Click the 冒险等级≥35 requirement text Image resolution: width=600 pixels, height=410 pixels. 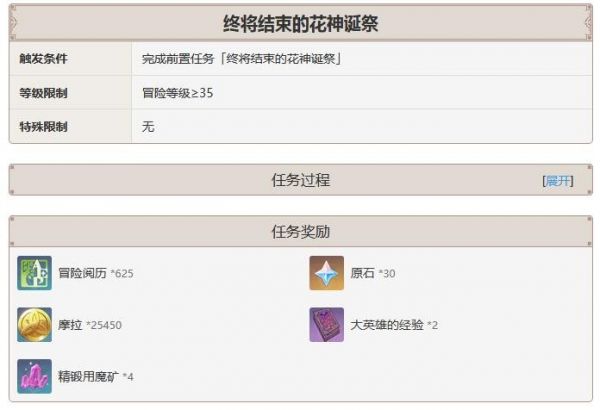pyautogui.click(x=178, y=93)
